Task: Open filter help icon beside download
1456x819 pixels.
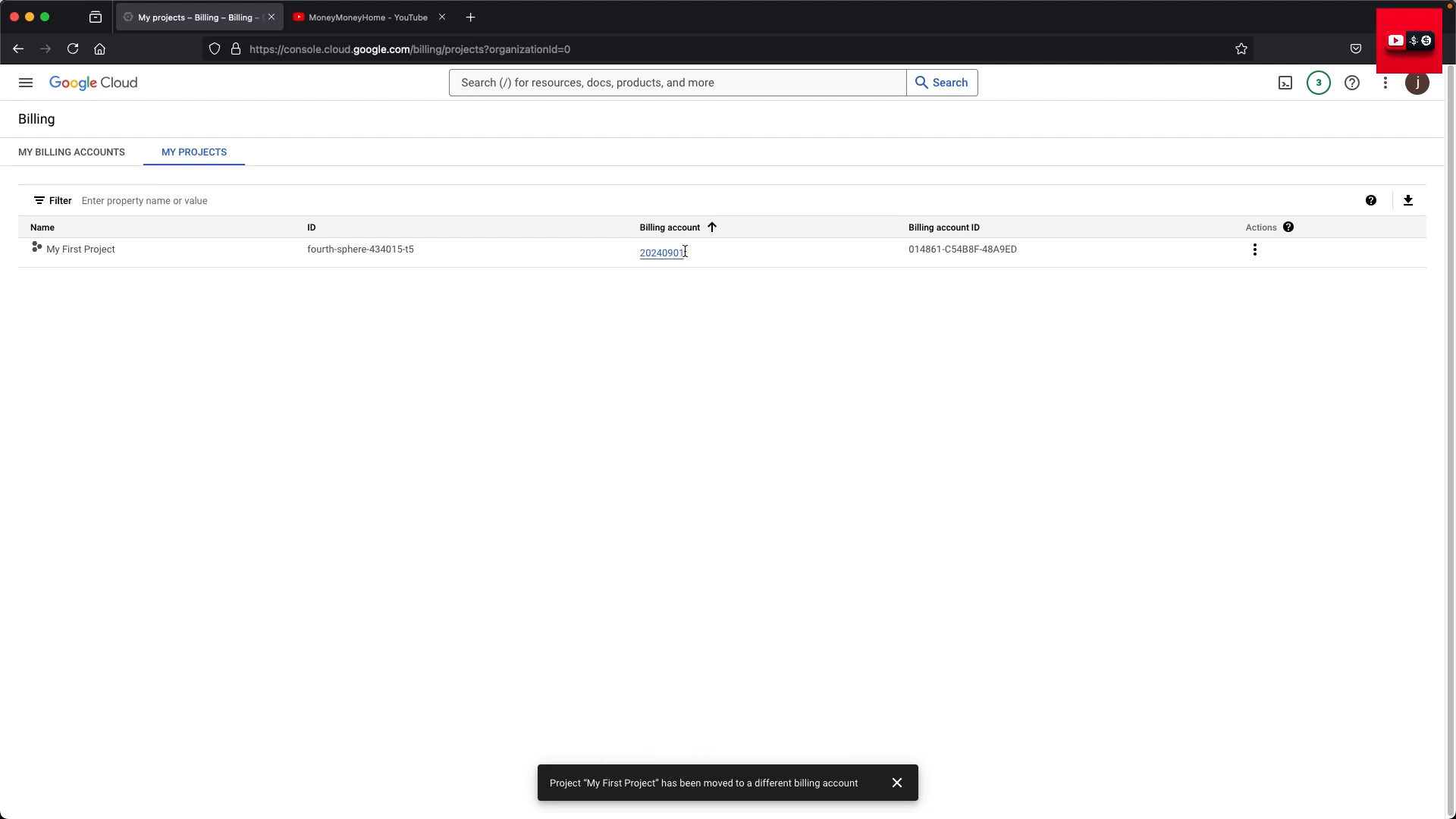Action: 1371,200
